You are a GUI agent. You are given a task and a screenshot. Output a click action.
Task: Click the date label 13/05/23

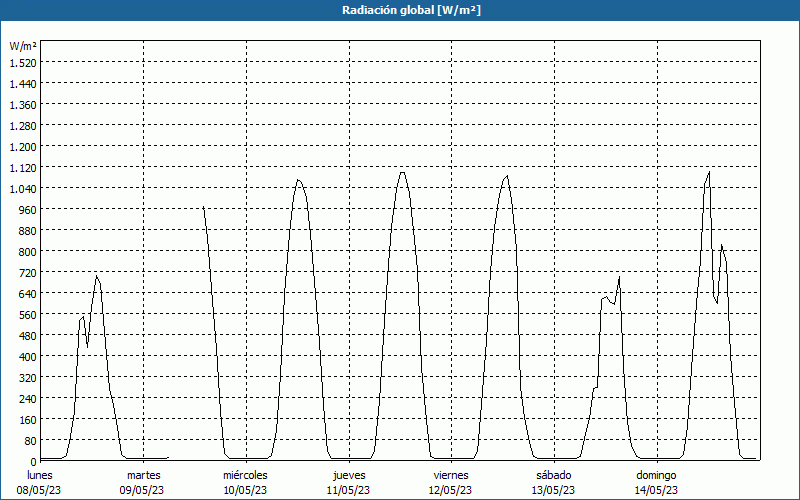(x=554, y=491)
